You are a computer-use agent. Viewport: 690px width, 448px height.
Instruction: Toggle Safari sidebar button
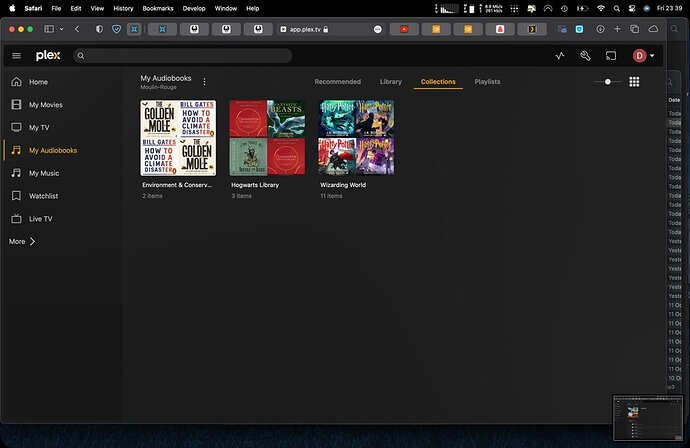49,29
